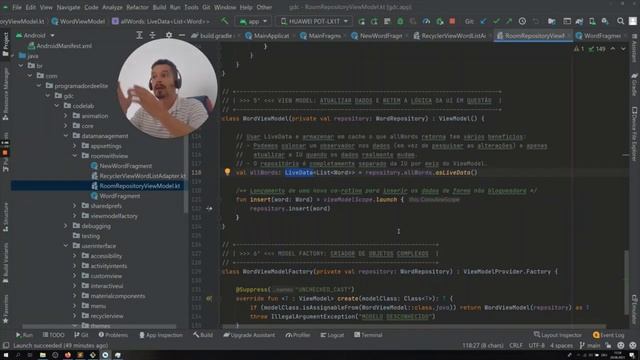Viewport: 640px width, 360px height.
Task: Click the Git commit checkmark icon
Action: tap(496, 21)
